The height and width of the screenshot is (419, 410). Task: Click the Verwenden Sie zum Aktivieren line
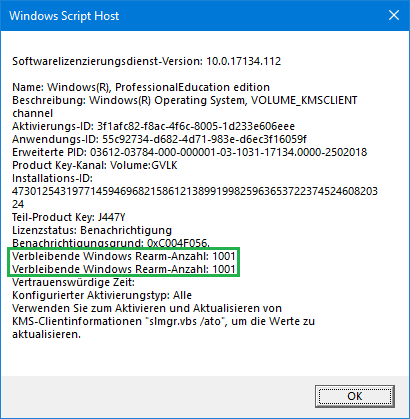pyautogui.click(x=147, y=308)
